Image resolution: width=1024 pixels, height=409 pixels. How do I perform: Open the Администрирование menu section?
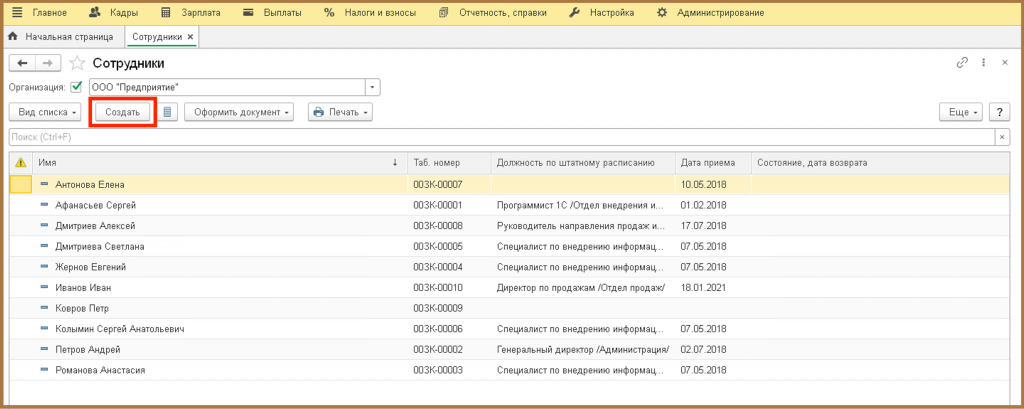click(711, 12)
